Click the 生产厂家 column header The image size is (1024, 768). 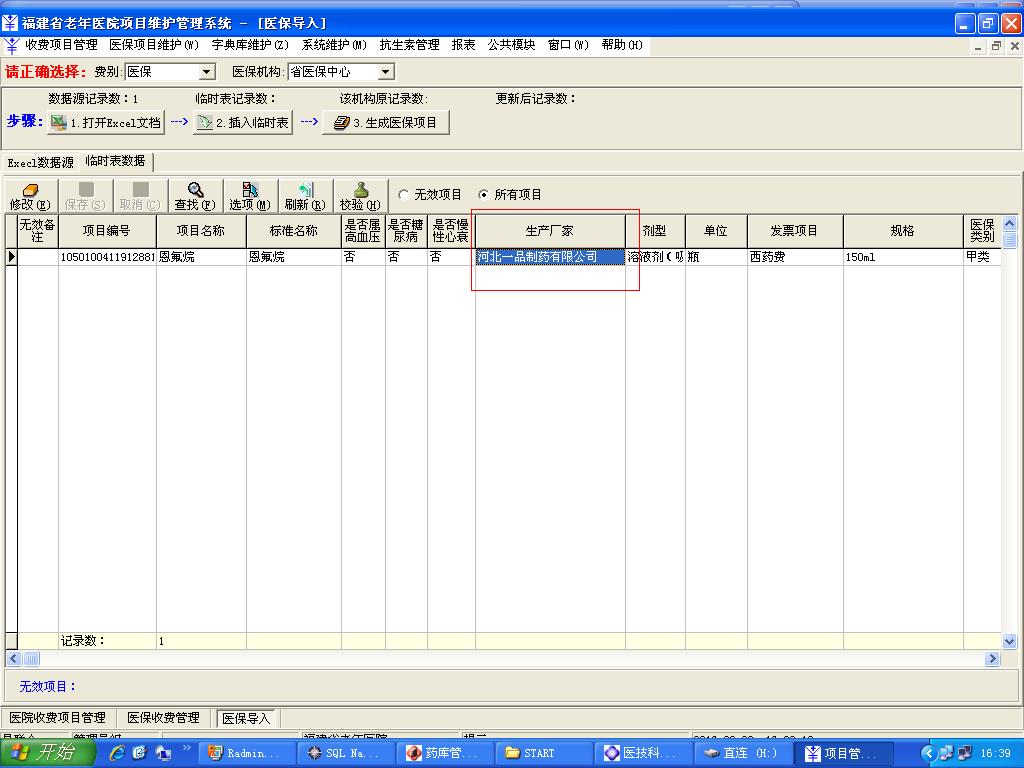coord(550,231)
